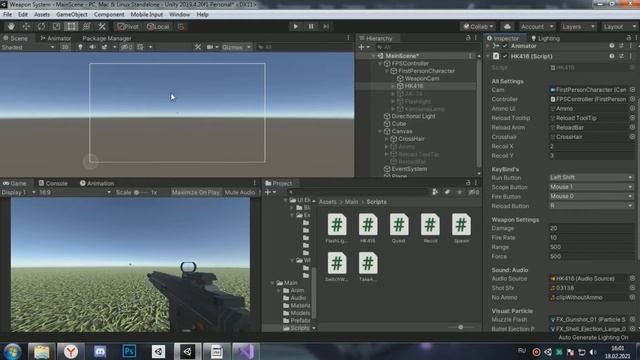Viewport: 640px width, 360px height.
Task: Select the Quest script asset
Action: pyautogui.click(x=399, y=229)
